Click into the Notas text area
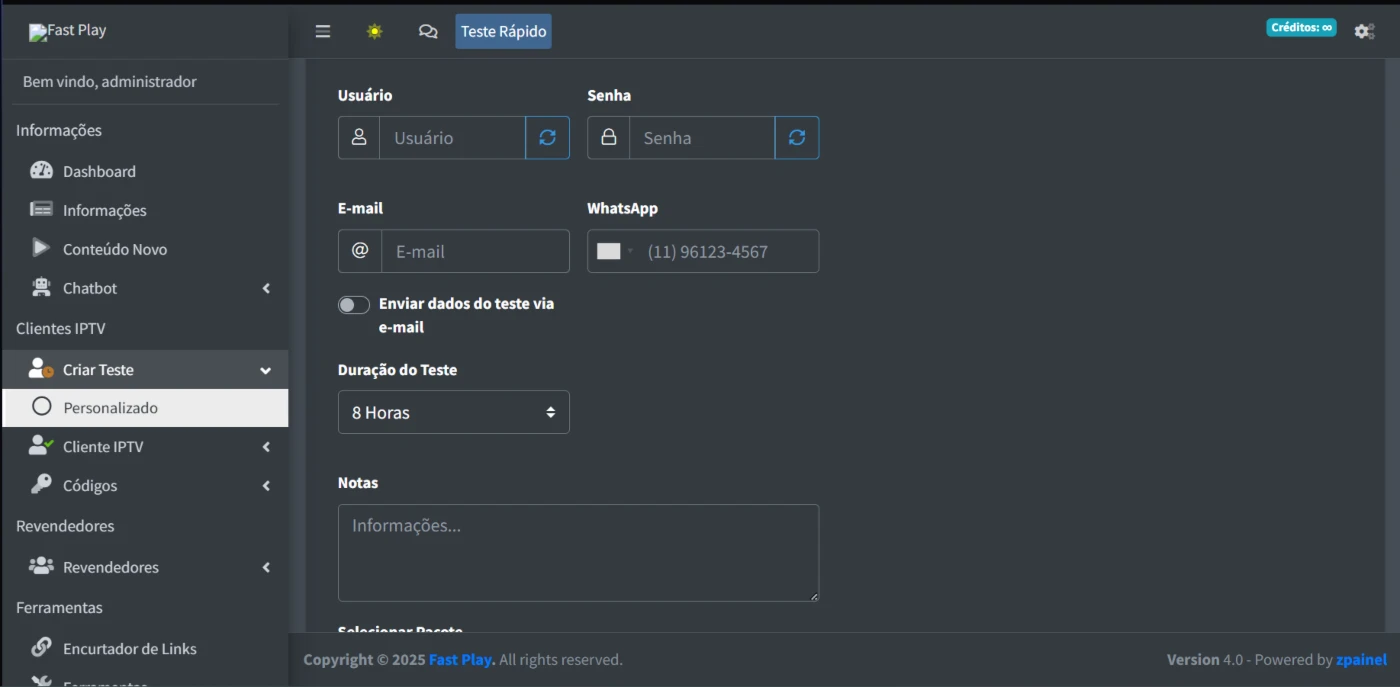The height and width of the screenshot is (687, 1400). (578, 552)
